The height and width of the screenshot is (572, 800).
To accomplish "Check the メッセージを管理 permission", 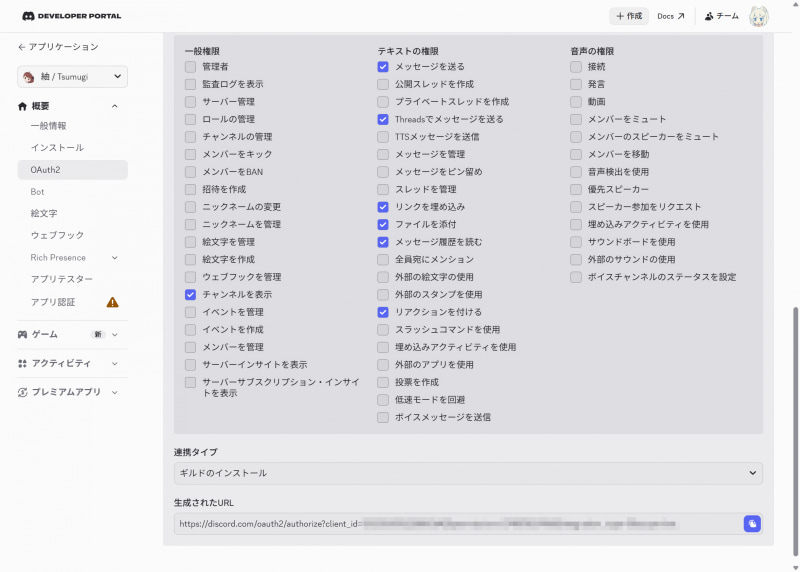I will pos(383,154).
